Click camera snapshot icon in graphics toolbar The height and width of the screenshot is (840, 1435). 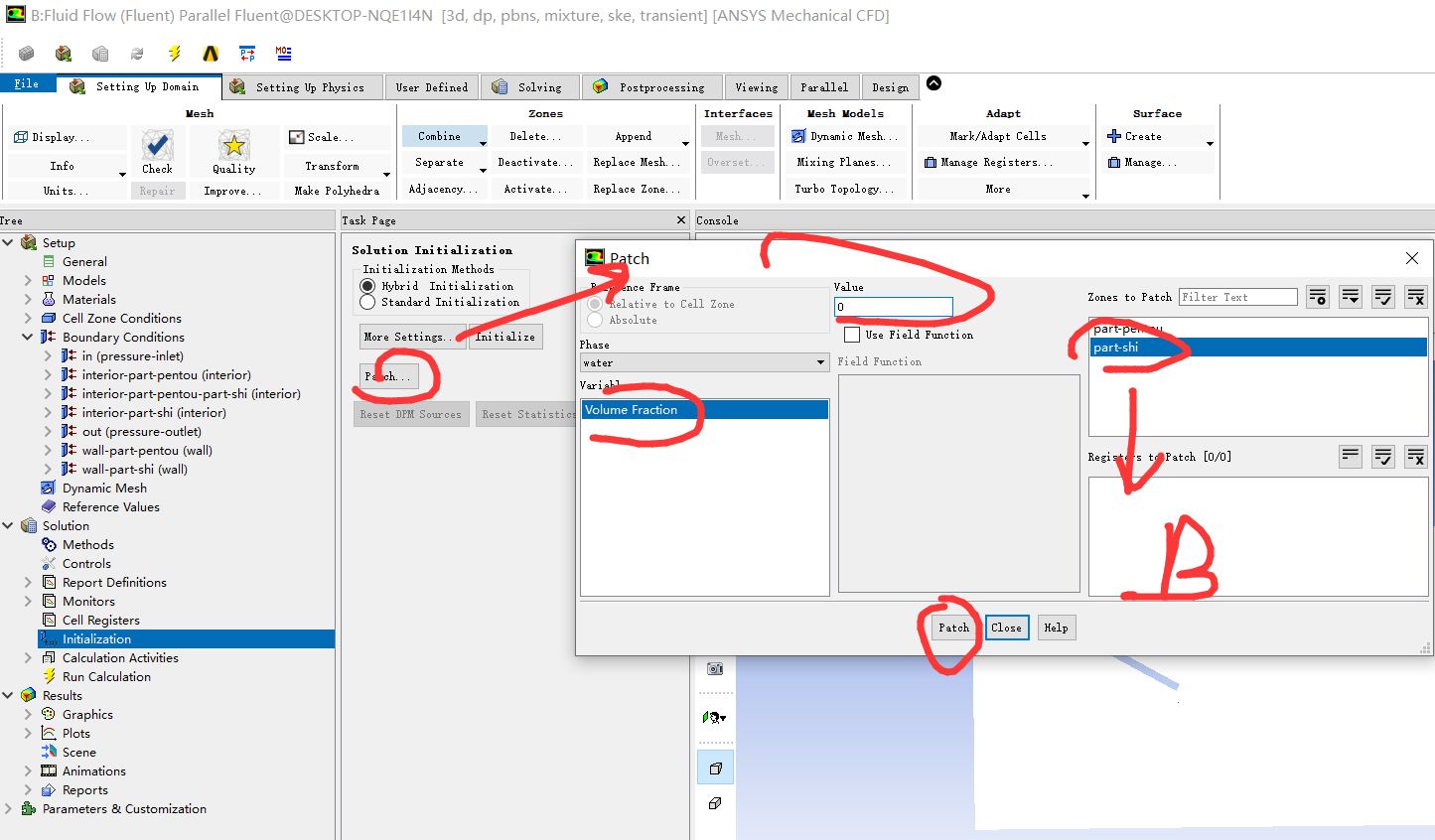click(715, 669)
